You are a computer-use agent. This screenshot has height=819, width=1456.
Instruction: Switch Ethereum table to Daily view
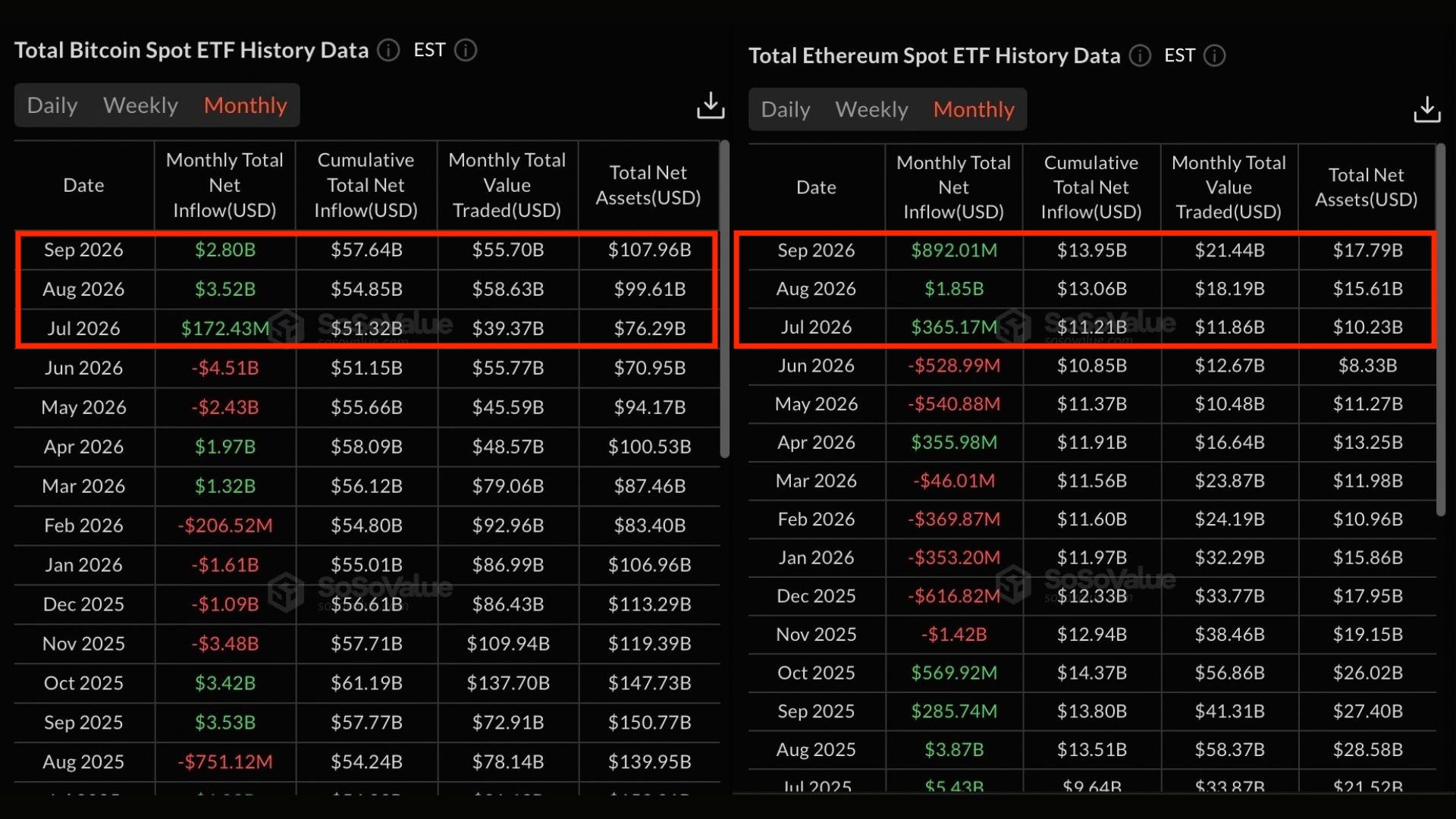coord(786,109)
